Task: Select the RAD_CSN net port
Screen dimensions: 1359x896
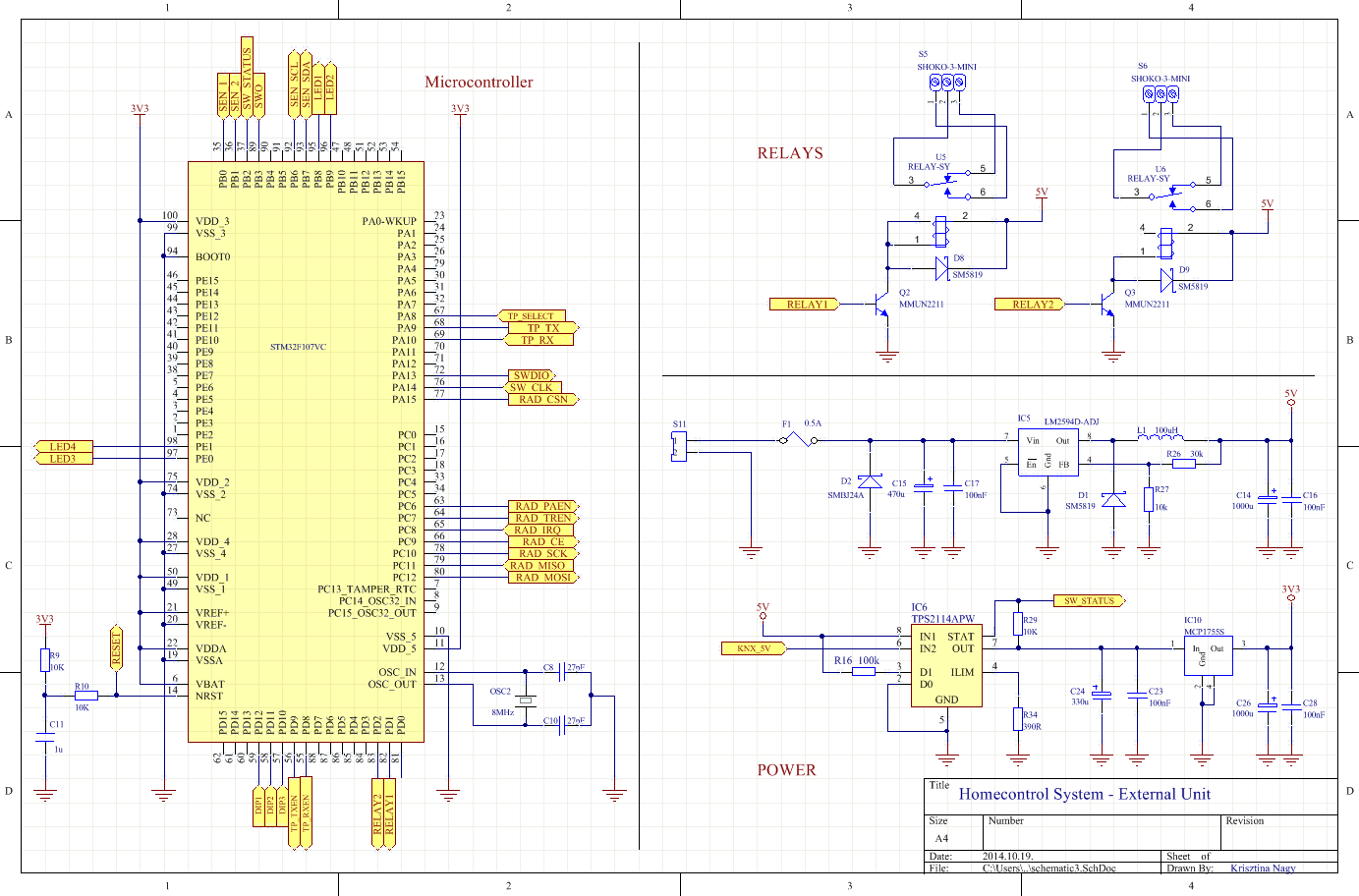Action: (542, 399)
